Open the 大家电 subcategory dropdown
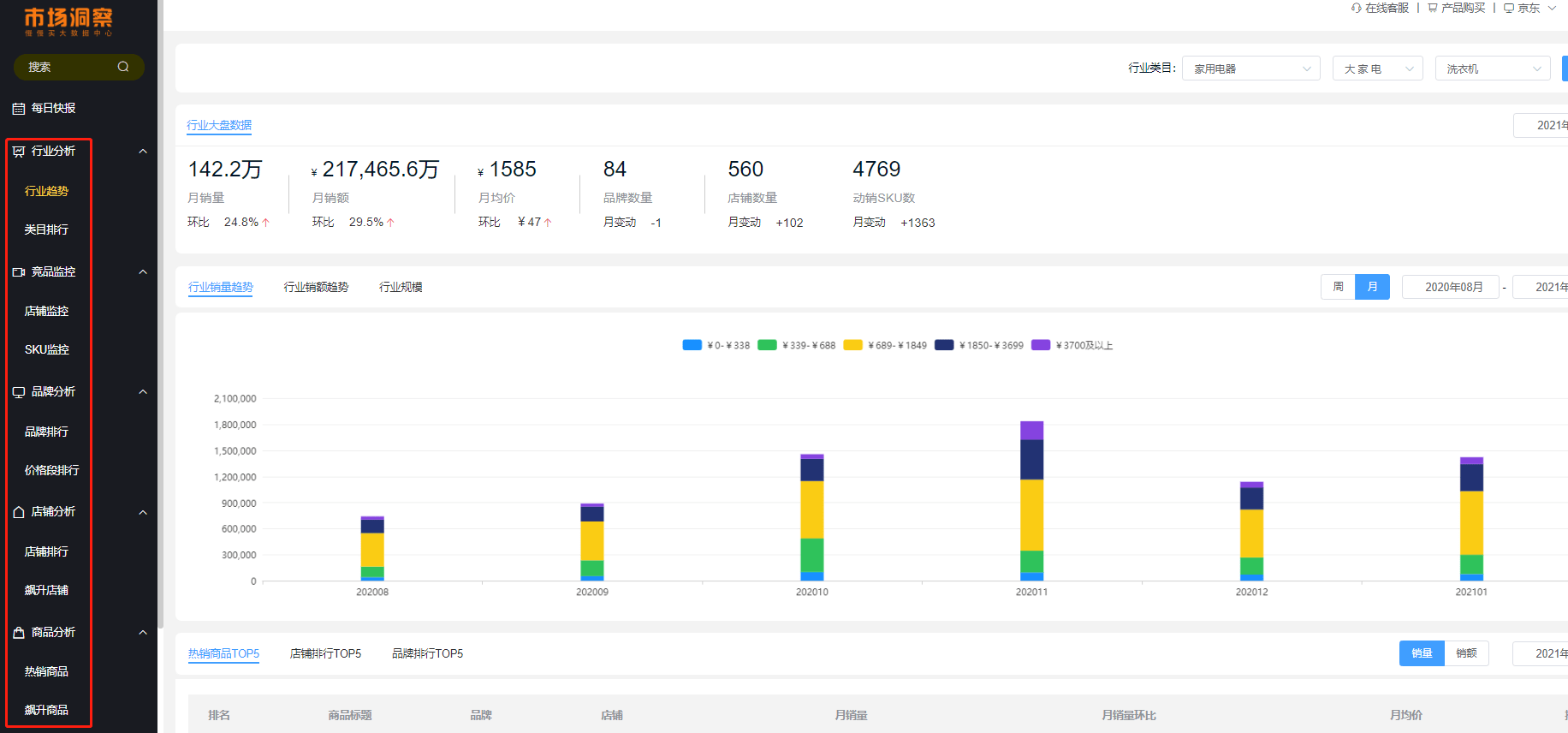The image size is (1568, 733). pyautogui.click(x=1377, y=69)
